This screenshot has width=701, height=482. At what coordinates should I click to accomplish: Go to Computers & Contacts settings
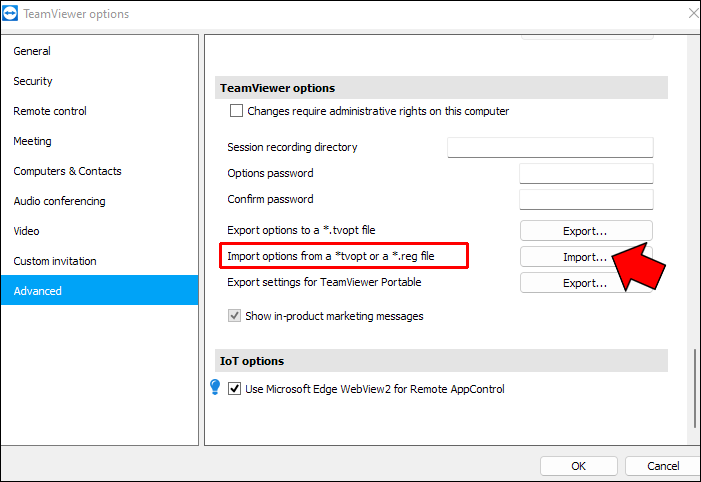coord(67,171)
